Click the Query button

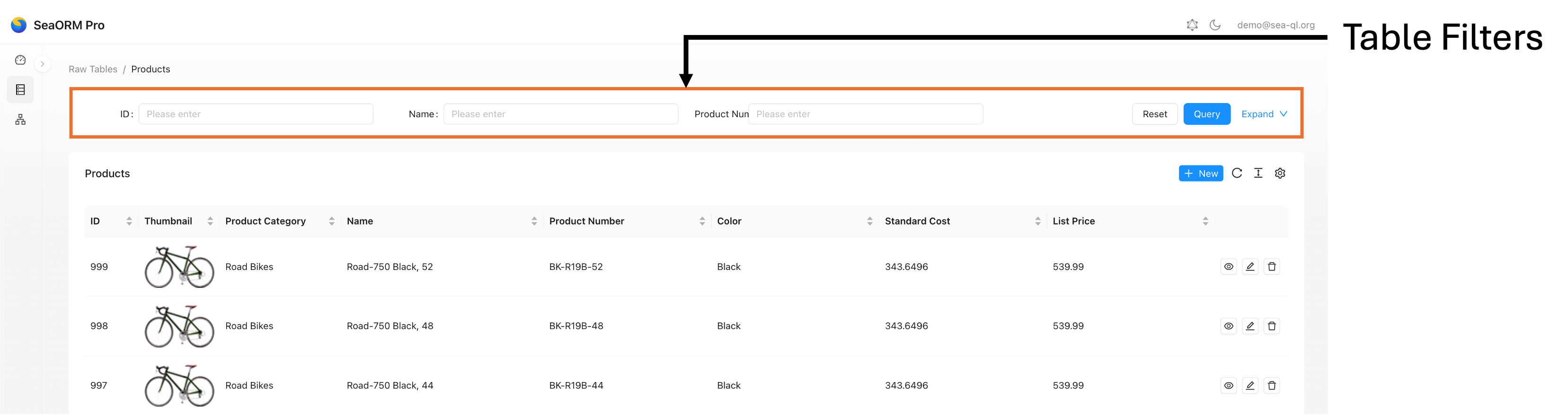pyautogui.click(x=1206, y=114)
